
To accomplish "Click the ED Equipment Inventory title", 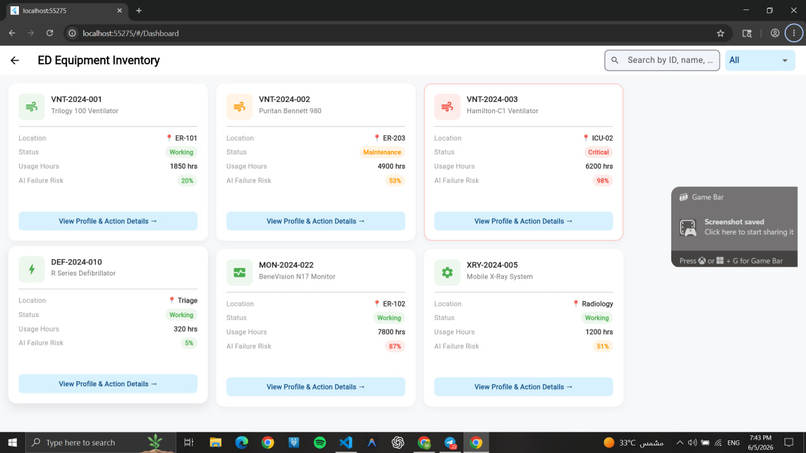I will coord(99,60).
